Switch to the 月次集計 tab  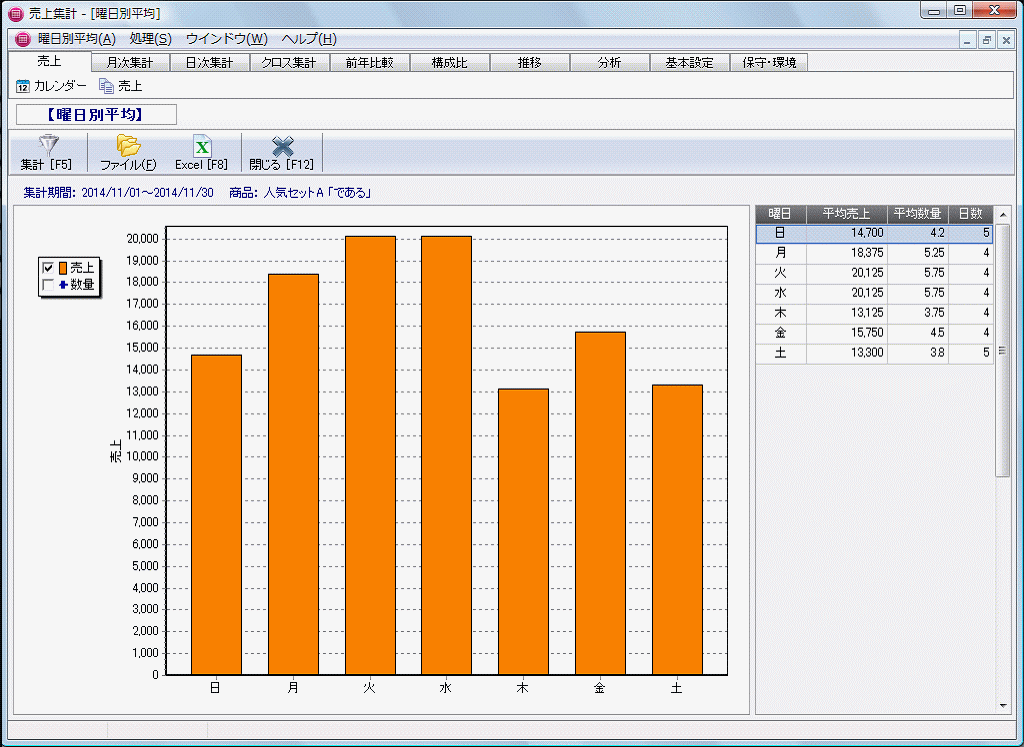click(x=130, y=63)
